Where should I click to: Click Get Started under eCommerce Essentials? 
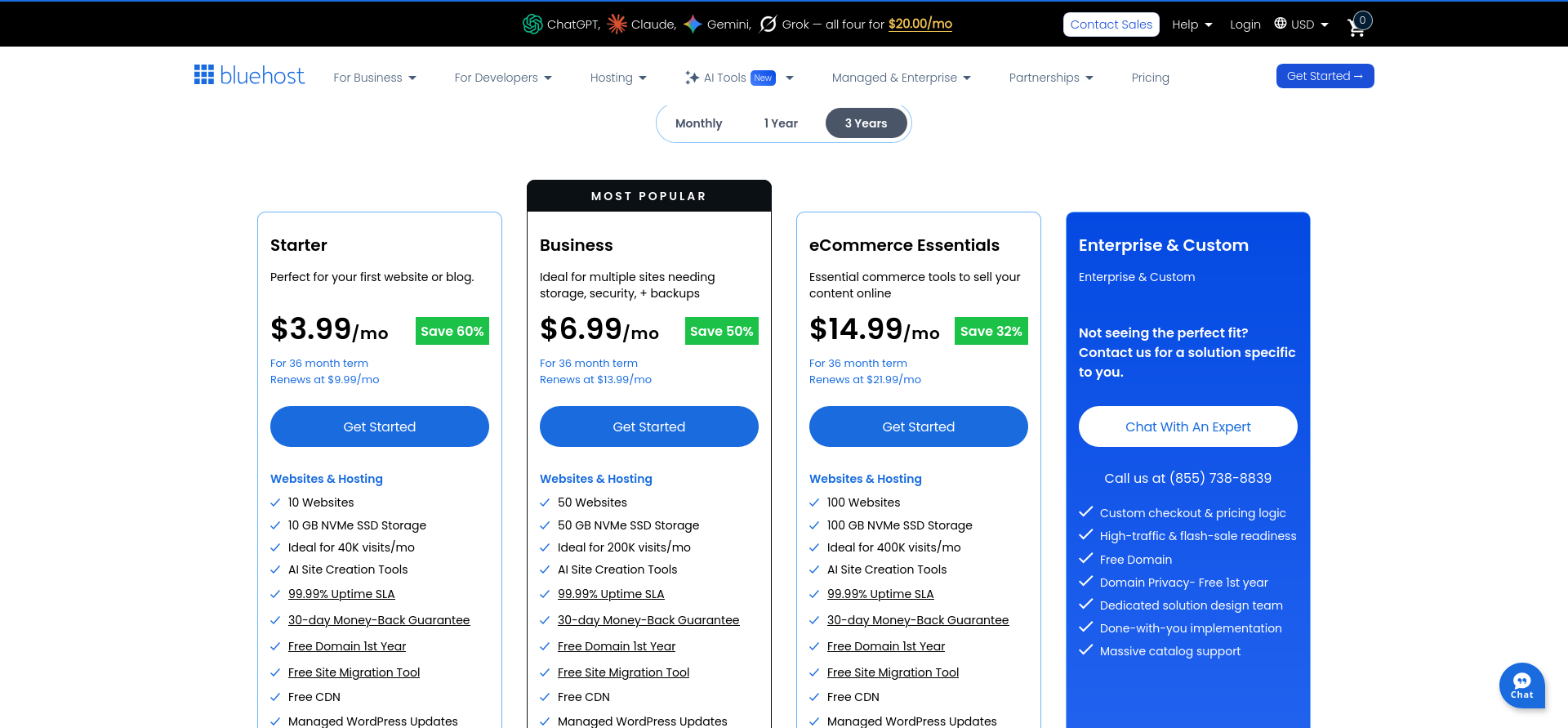(x=919, y=427)
